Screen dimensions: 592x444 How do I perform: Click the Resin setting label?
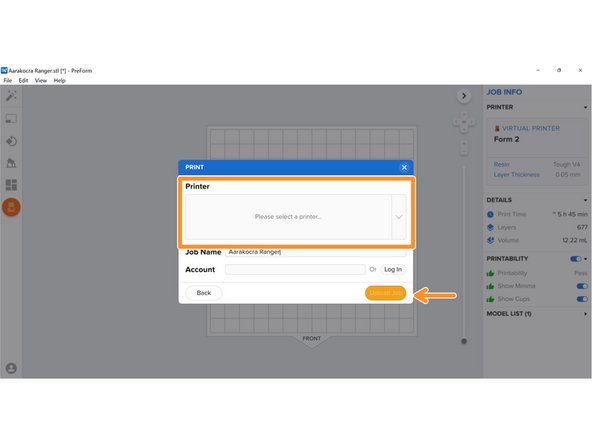[501, 164]
